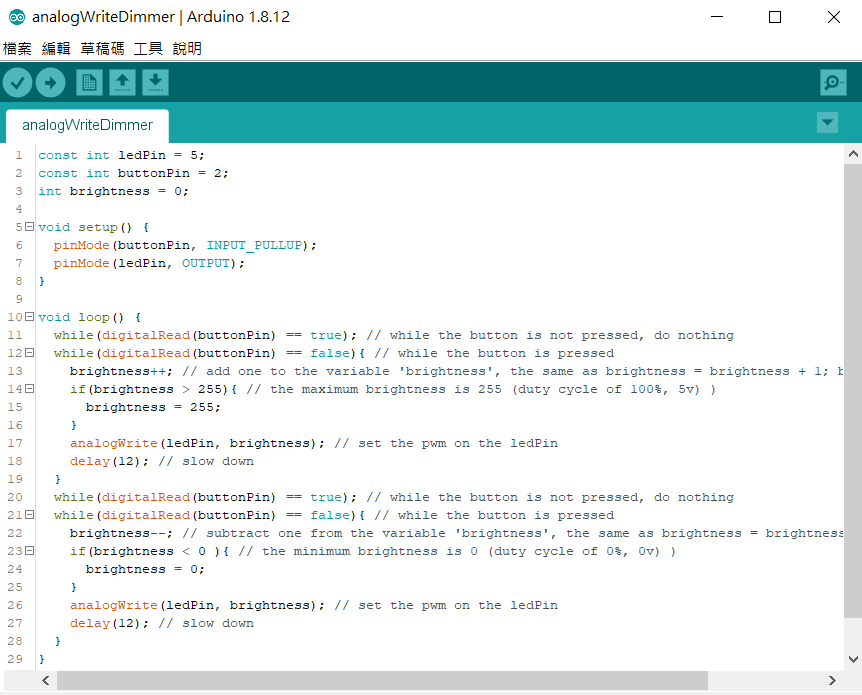Collapse the if block on line 14
Viewport: 862px width, 695px height.
pos(29,389)
